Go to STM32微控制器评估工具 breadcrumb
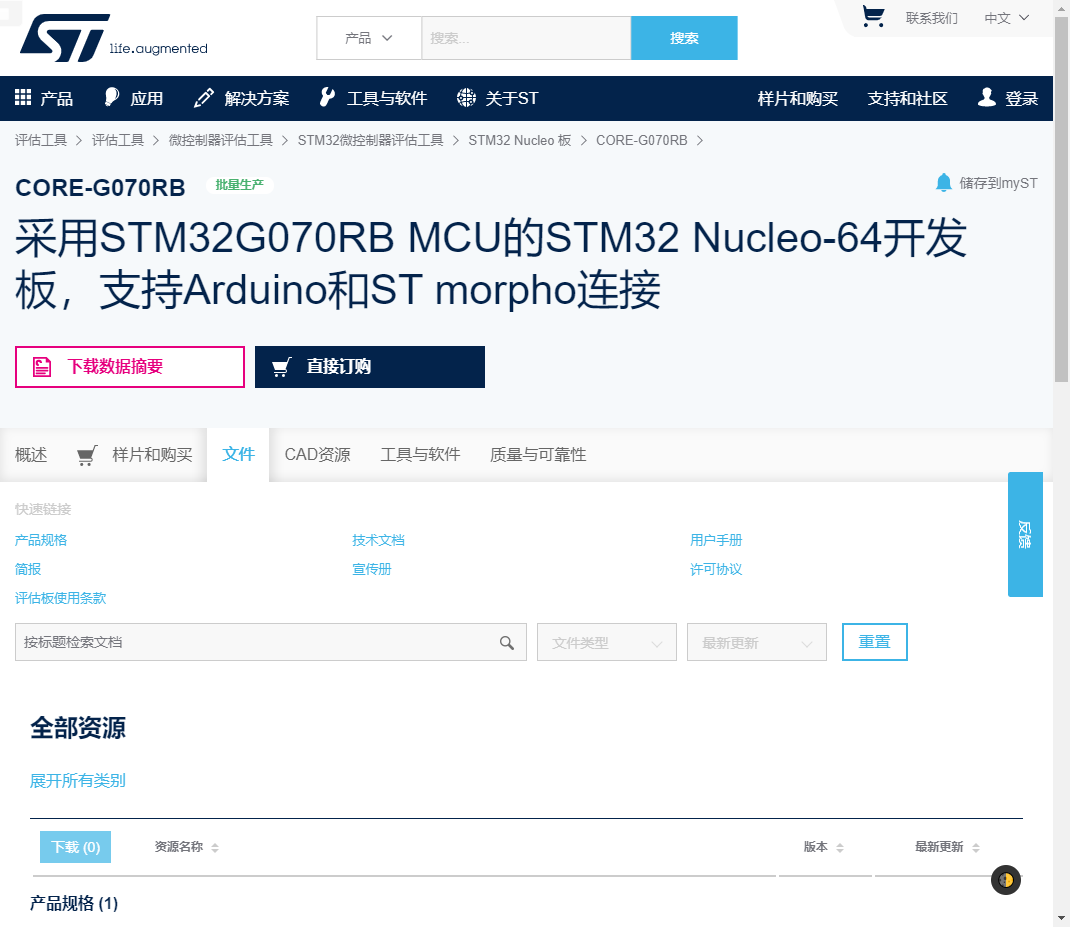 [371, 141]
